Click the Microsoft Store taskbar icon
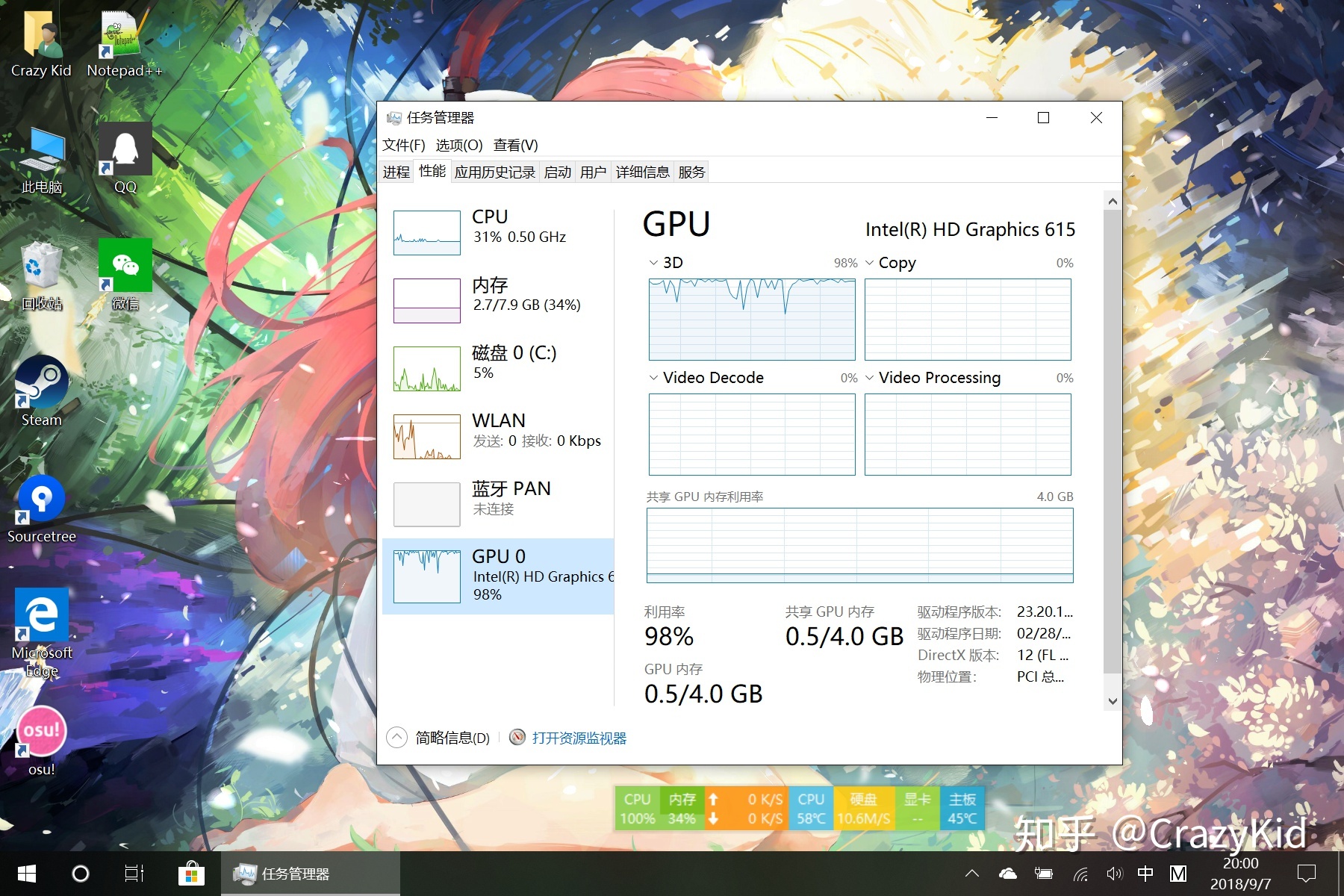Screen dimensions: 1344x896 191,874
